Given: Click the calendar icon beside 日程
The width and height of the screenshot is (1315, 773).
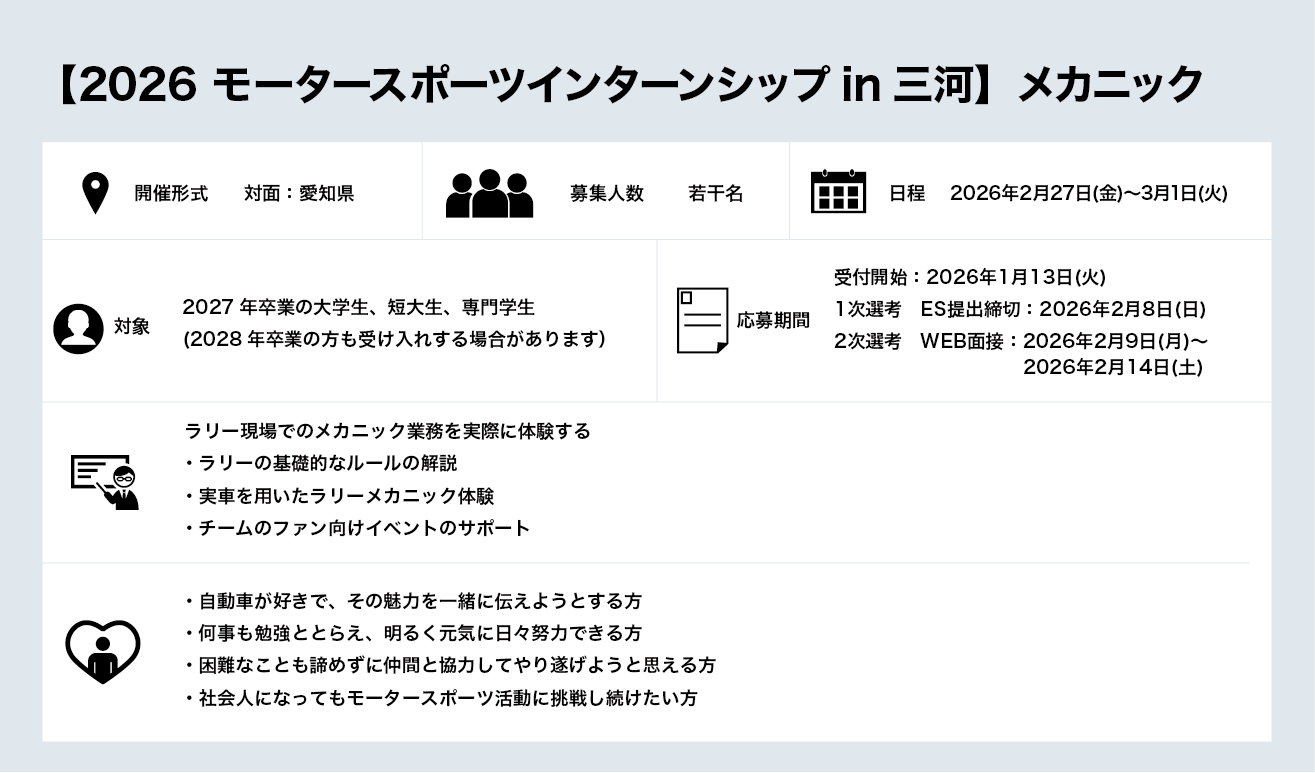Looking at the screenshot, I should 838,192.
